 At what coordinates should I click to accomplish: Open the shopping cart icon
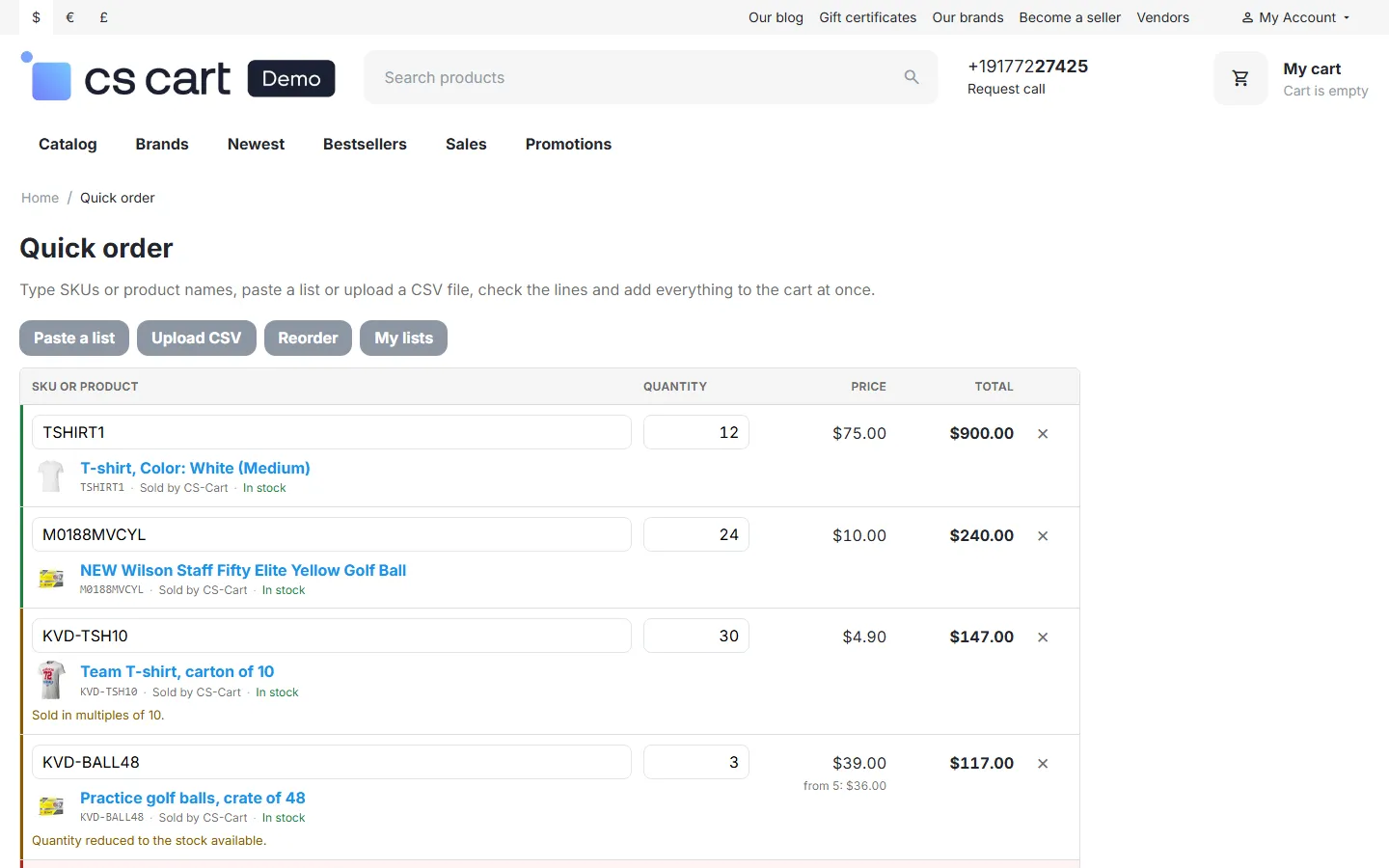[1240, 78]
